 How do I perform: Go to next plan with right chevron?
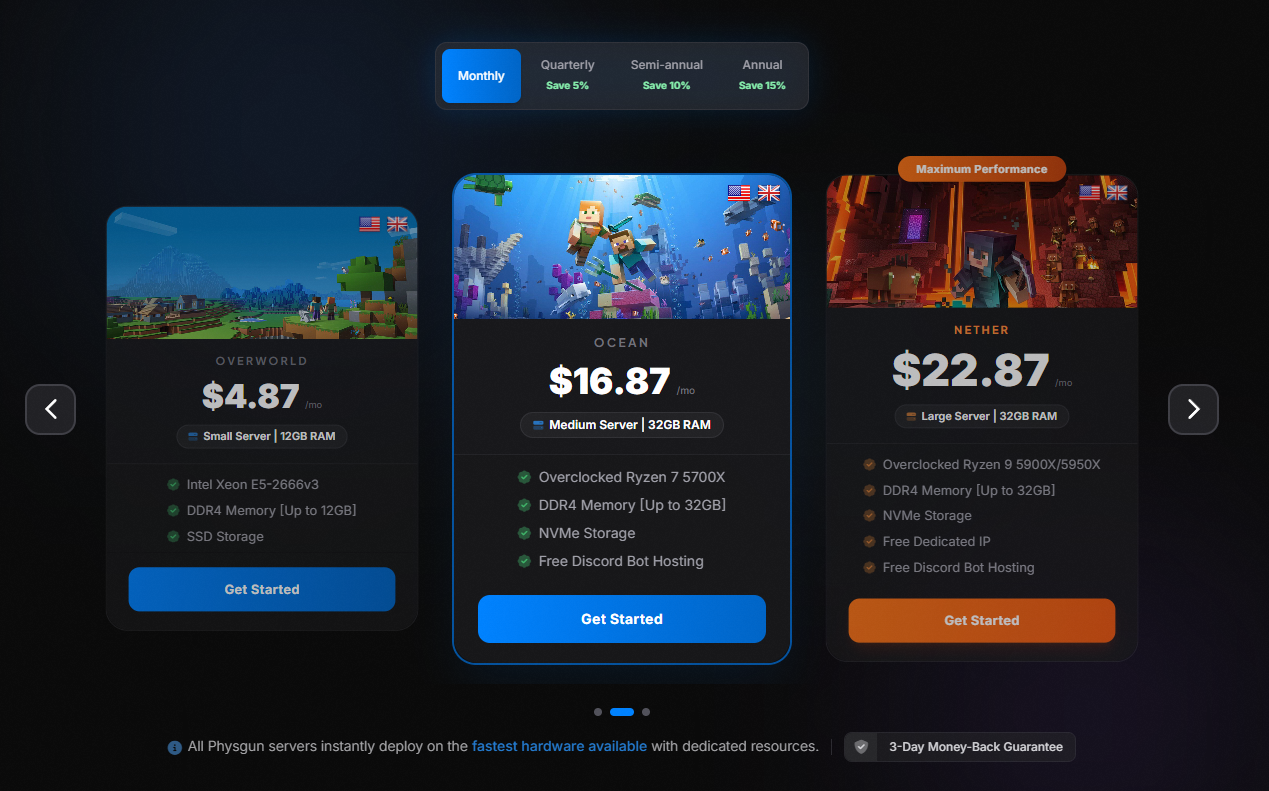tap(1193, 409)
